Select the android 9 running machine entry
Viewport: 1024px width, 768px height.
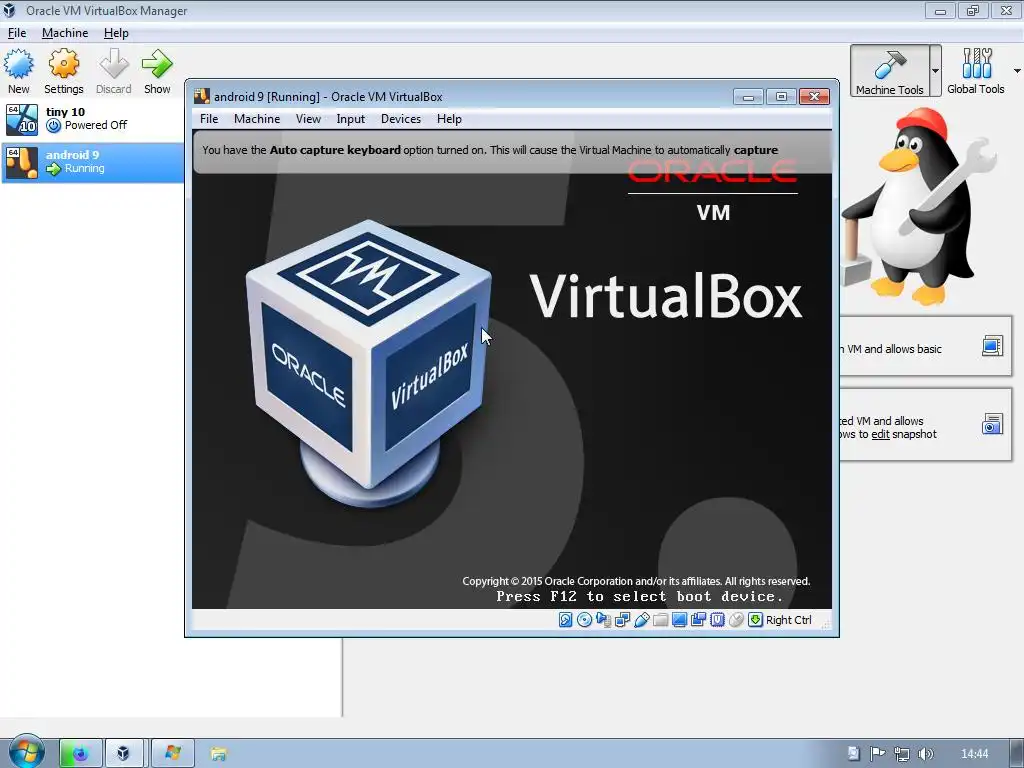point(92,162)
